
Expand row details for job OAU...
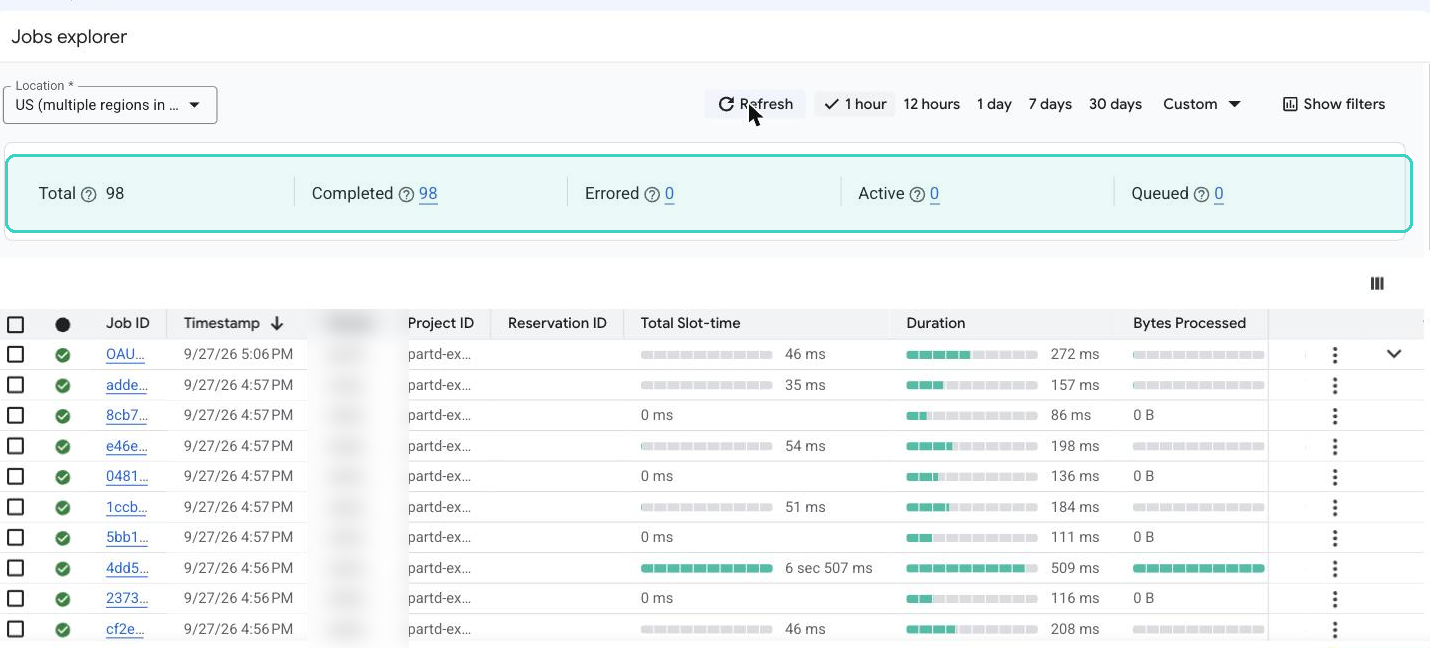pyautogui.click(x=1394, y=354)
